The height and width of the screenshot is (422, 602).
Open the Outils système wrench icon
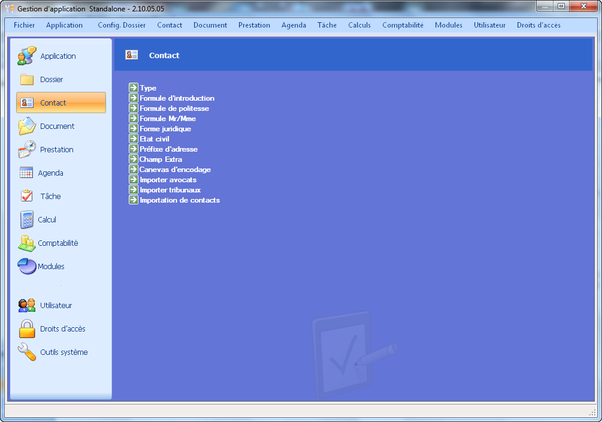pos(27,352)
